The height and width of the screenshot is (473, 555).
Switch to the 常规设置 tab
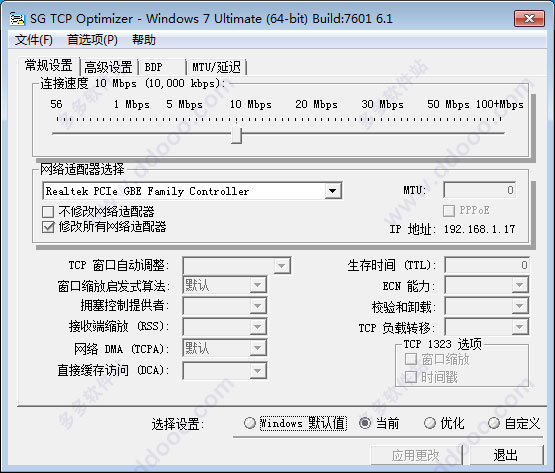(x=49, y=66)
